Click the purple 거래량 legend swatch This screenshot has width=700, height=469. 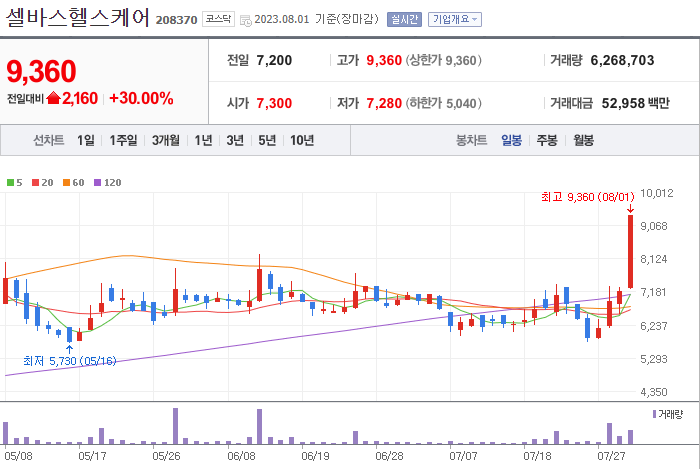pyautogui.click(x=654, y=414)
